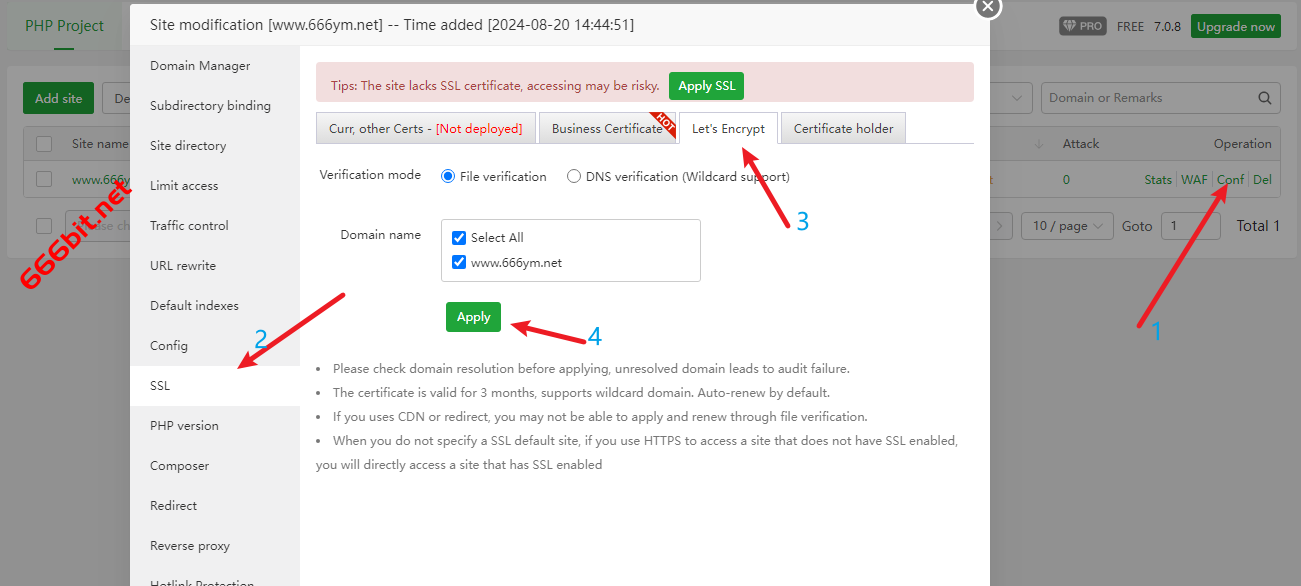Screen dimensions: 1301x586
Task: Close the Site modification dialog
Action: 987,6
